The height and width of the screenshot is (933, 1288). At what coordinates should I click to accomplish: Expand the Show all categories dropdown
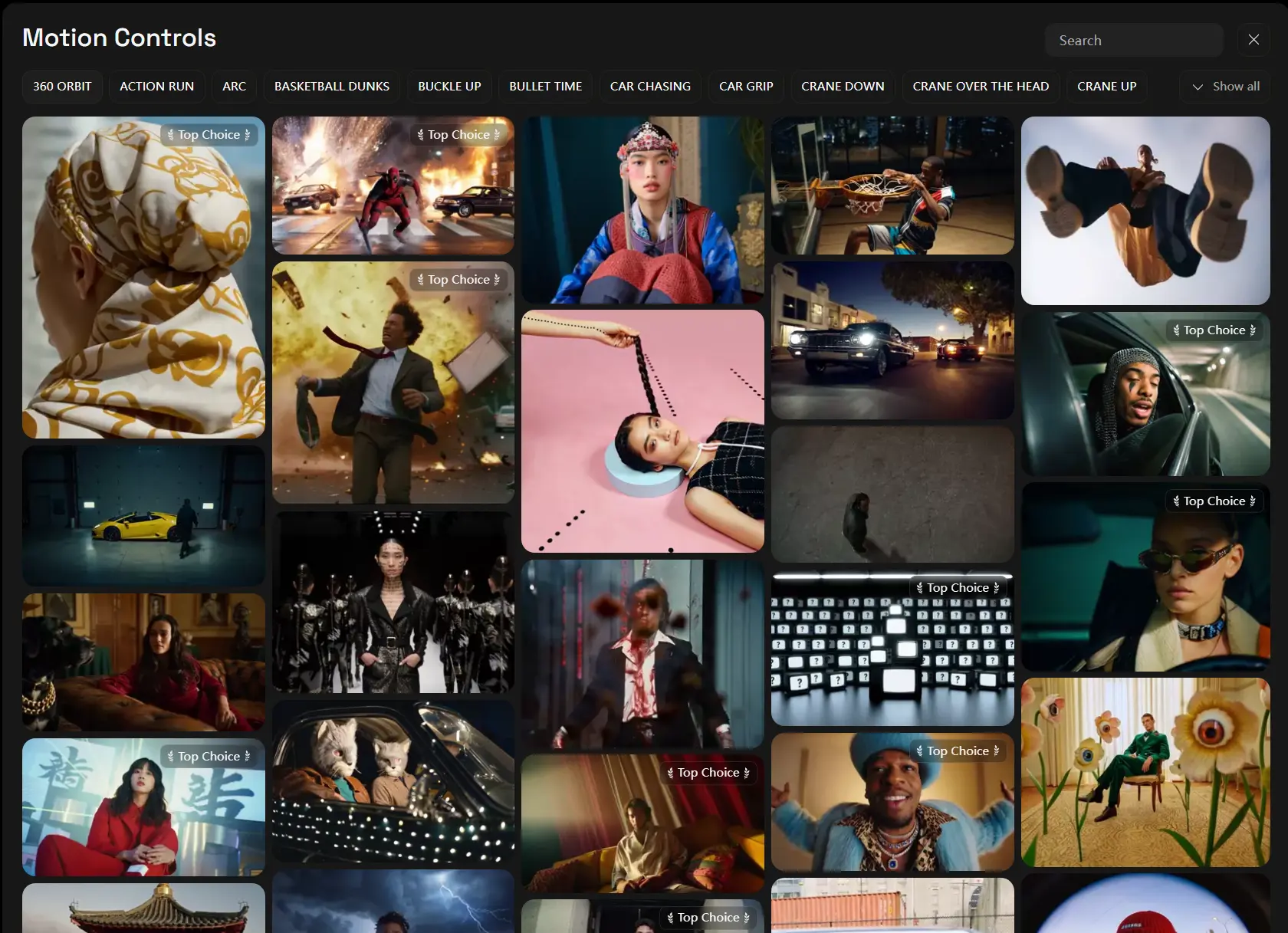(1225, 87)
